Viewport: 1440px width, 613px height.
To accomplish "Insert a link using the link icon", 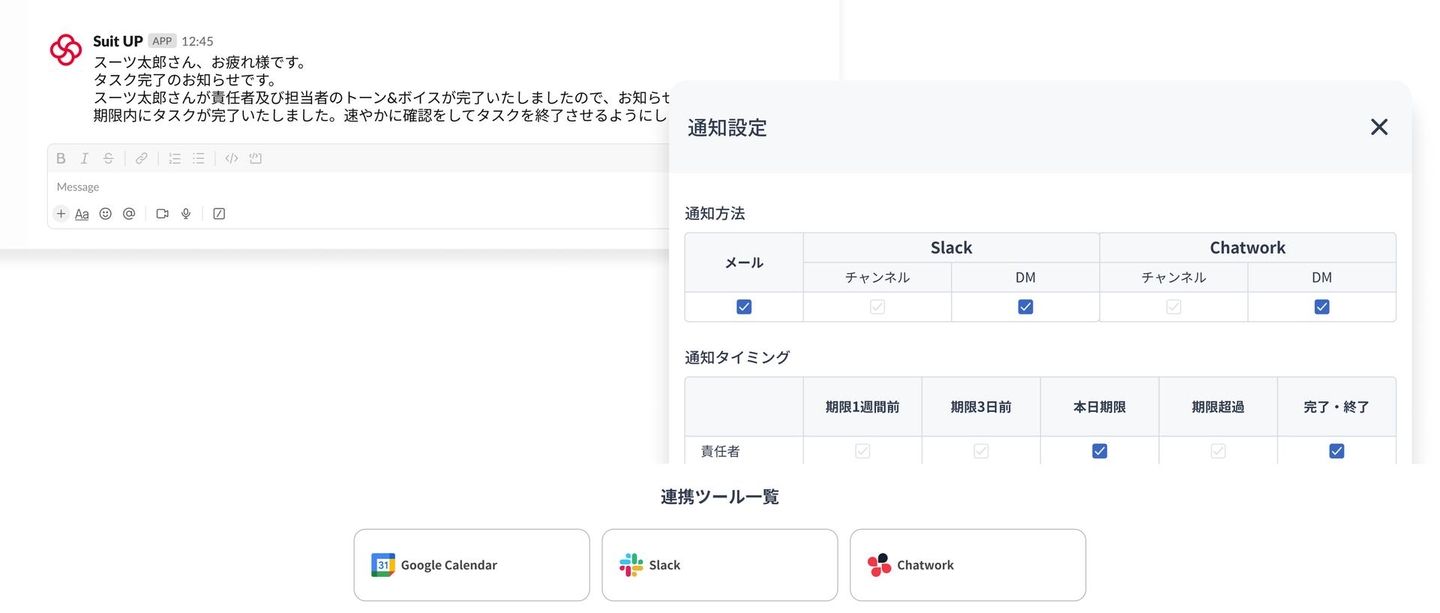I will click(x=142, y=158).
